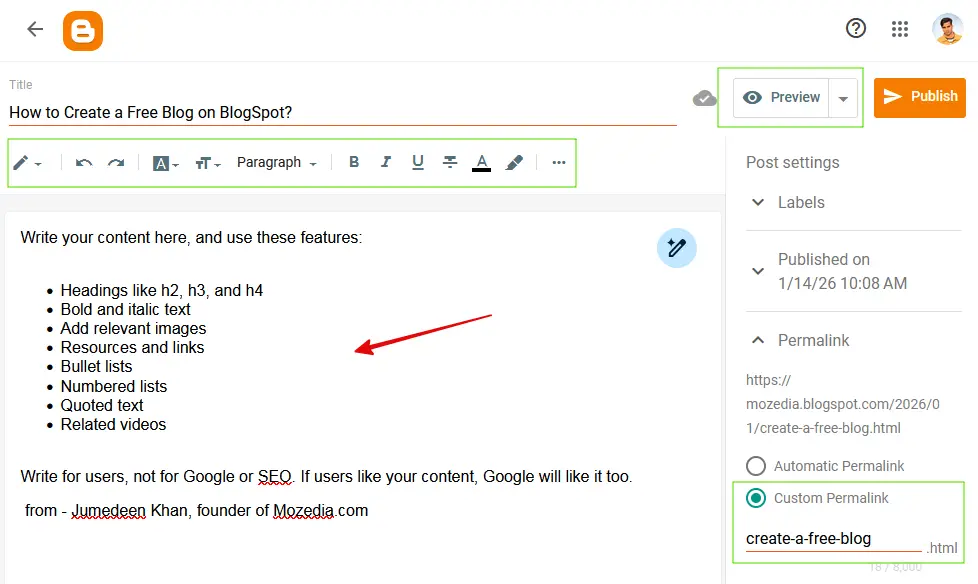Viewport: 978px width, 584px height.
Task: Toggle Underline formatting
Action: pos(417,162)
